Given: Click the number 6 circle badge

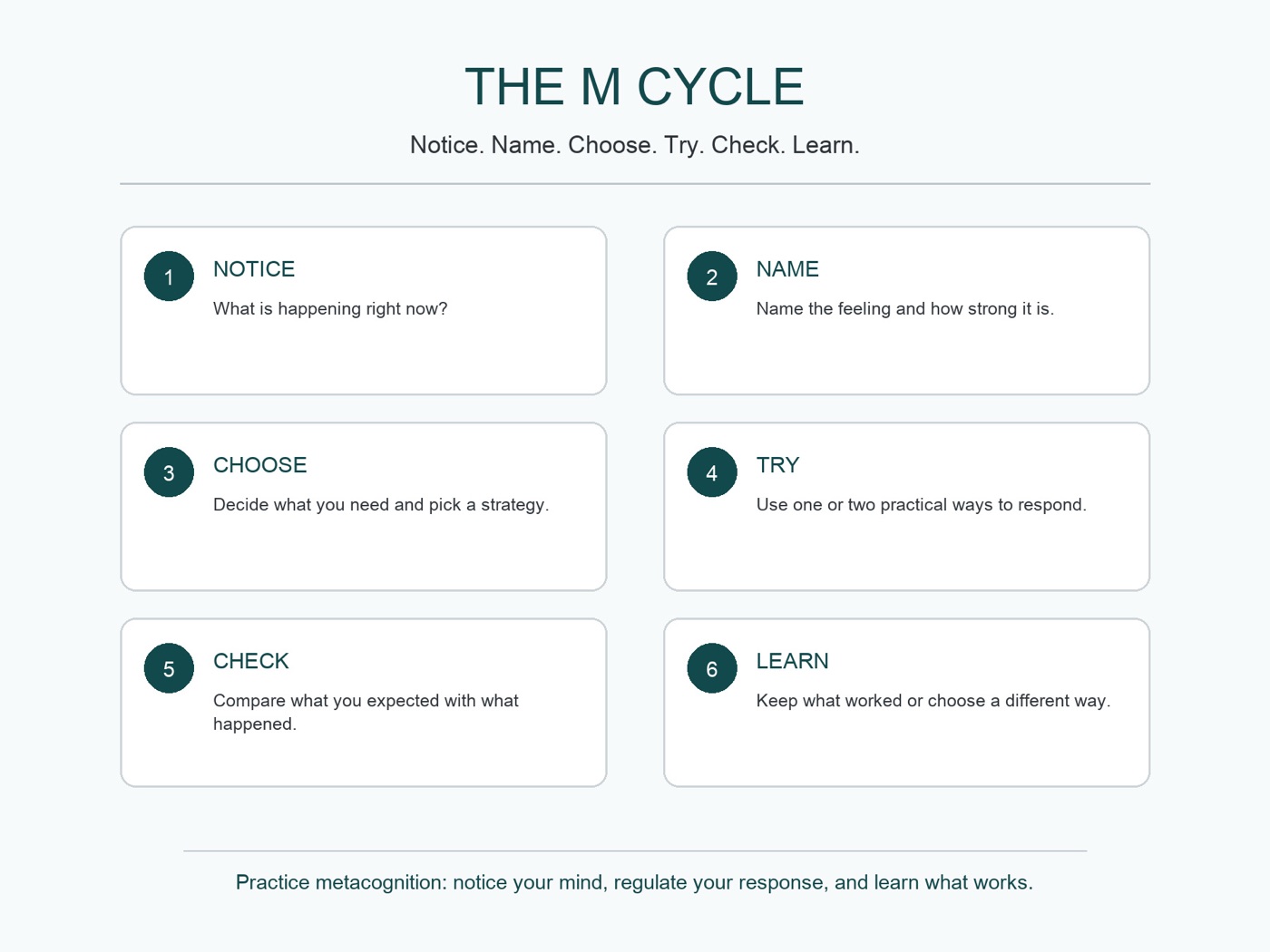Looking at the screenshot, I should [x=712, y=668].
